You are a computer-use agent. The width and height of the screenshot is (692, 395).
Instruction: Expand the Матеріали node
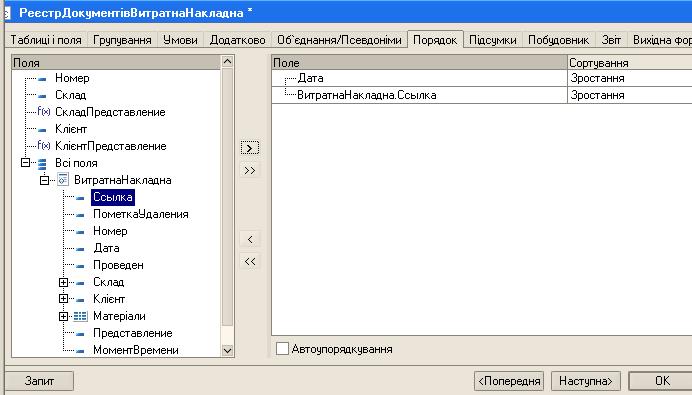pos(64,316)
